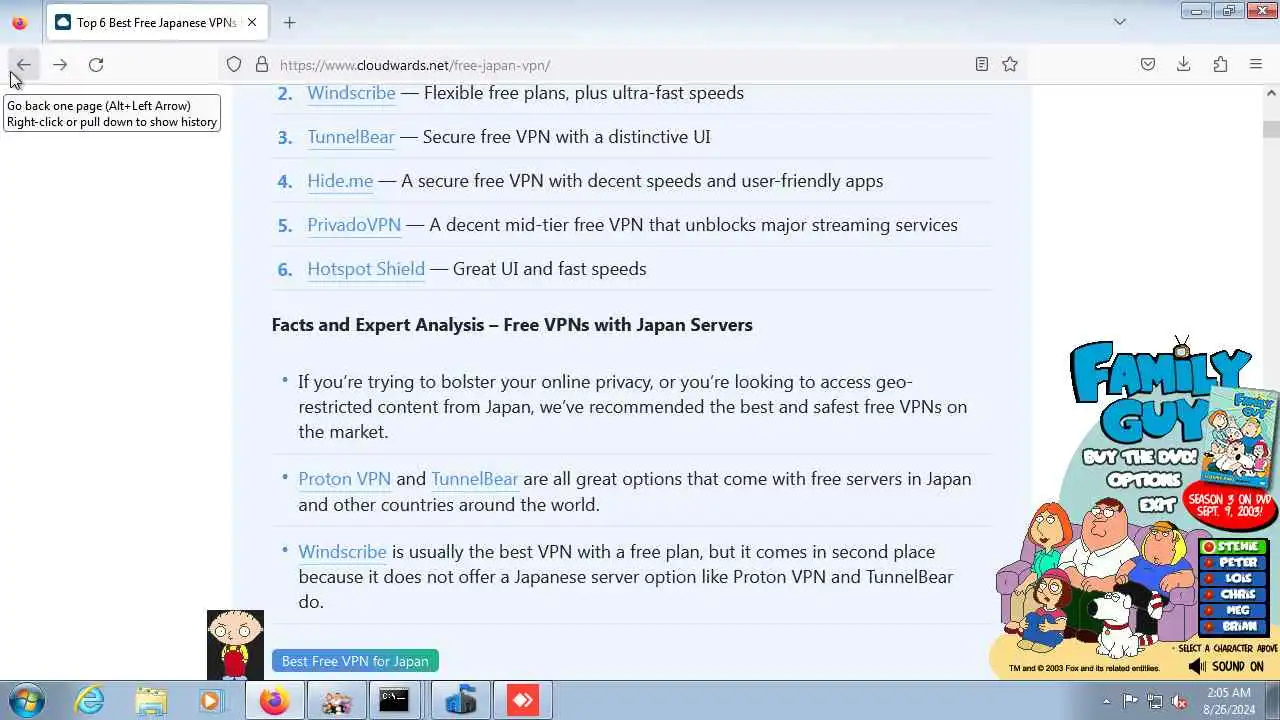Select the Brian character option
The width and height of the screenshot is (1280, 720).
1234,626
